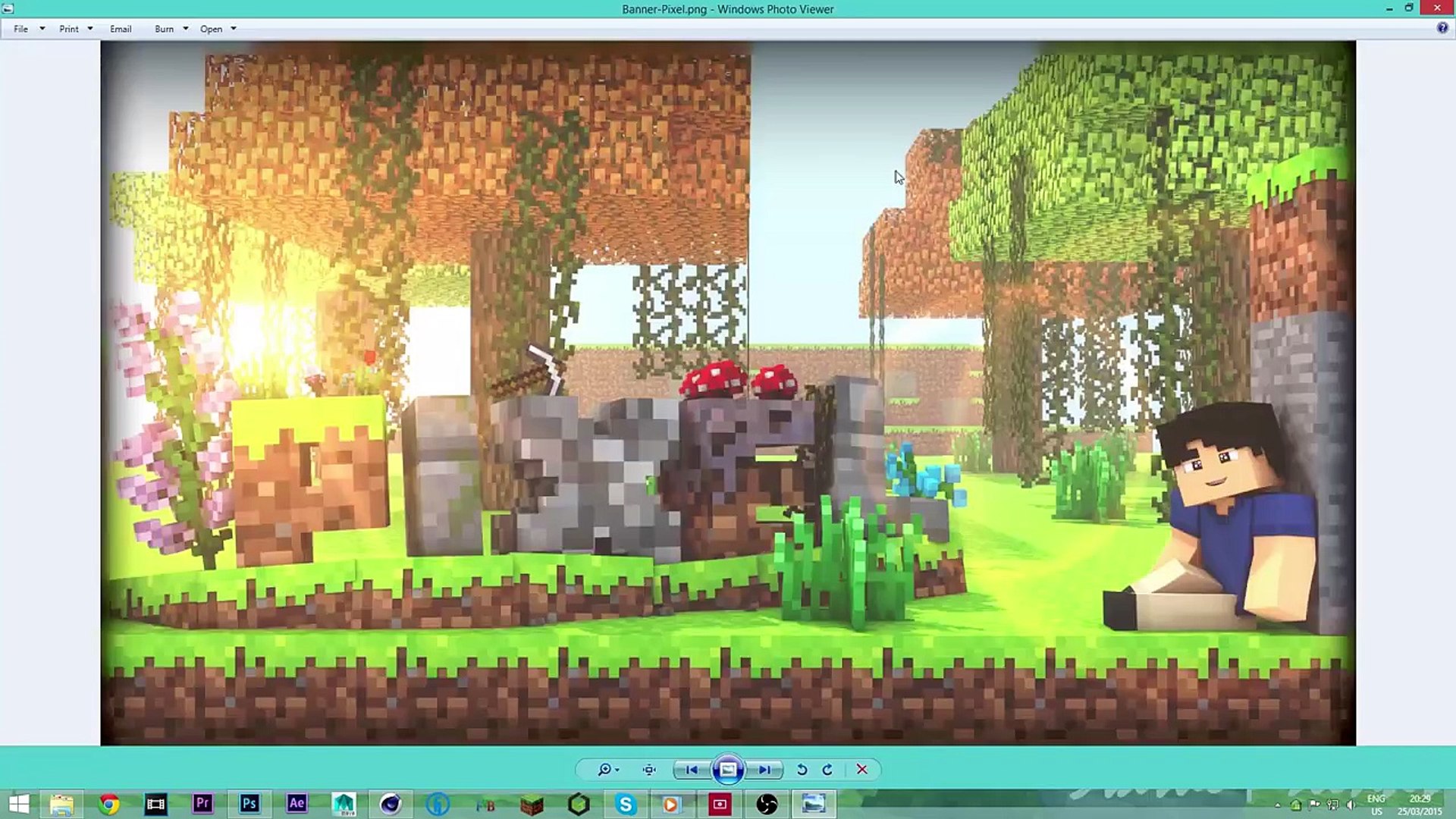
Task: Click the Actual Size / fit to window icon
Action: 649,770
